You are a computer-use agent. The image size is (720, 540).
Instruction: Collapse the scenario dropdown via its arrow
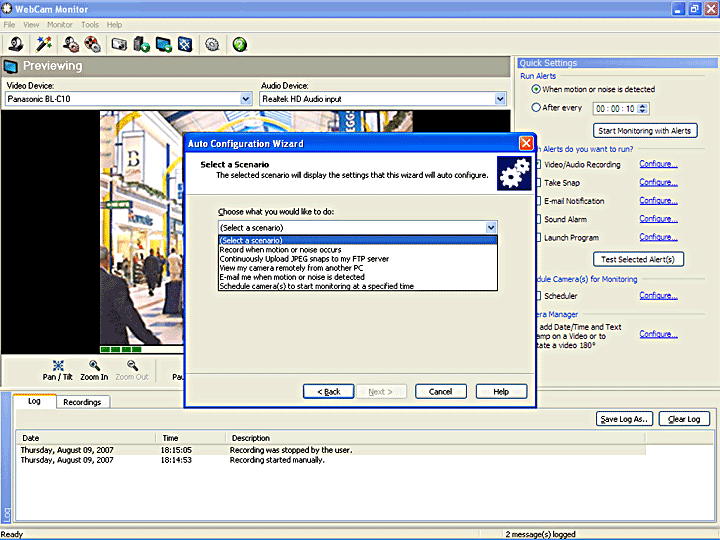491,227
